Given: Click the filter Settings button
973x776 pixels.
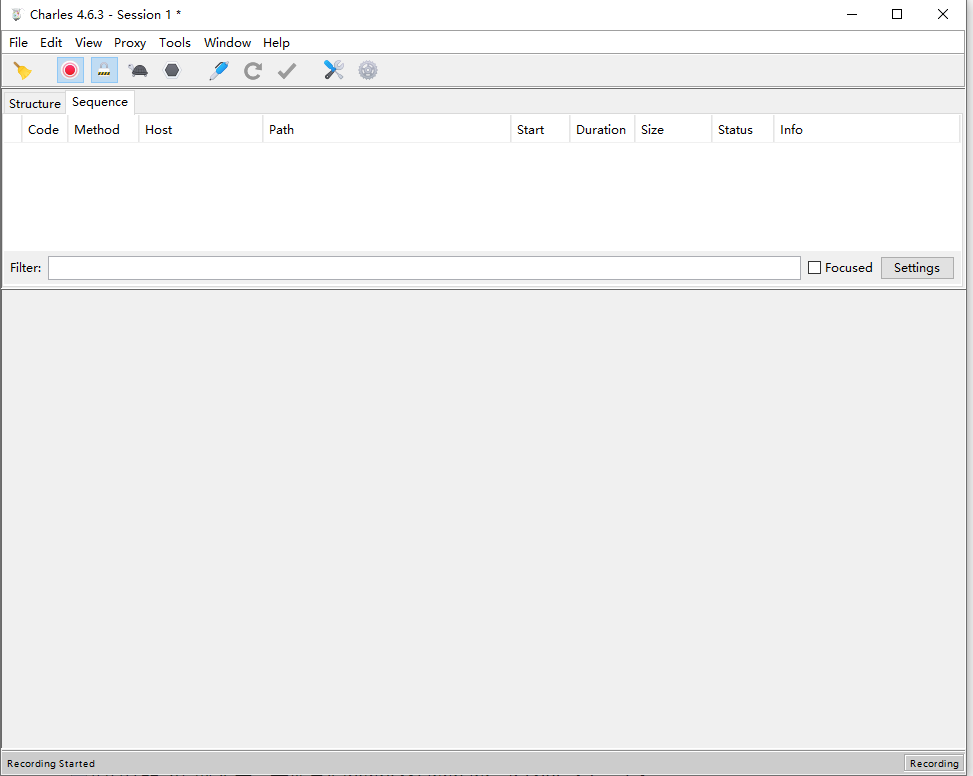Looking at the screenshot, I should 916,268.
